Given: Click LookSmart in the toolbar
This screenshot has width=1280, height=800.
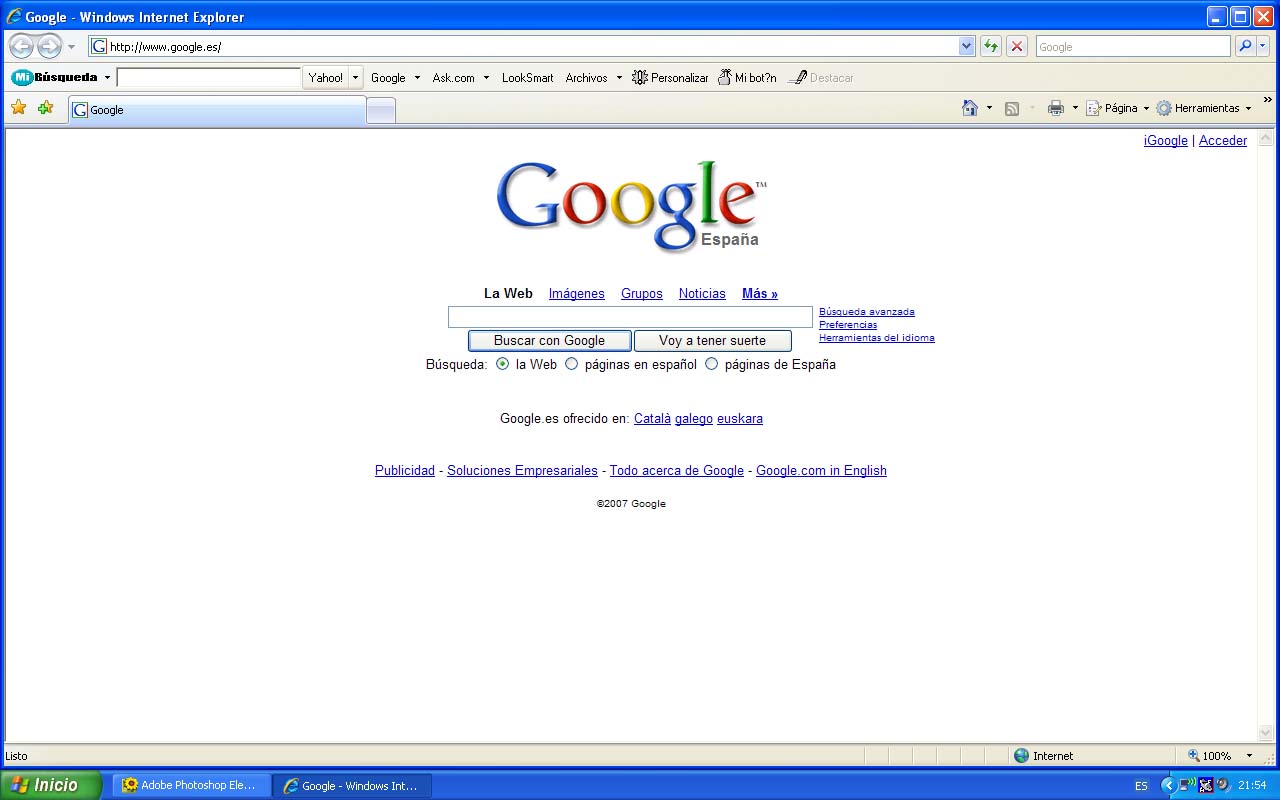Looking at the screenshot, I should click(x=527, y=77).
